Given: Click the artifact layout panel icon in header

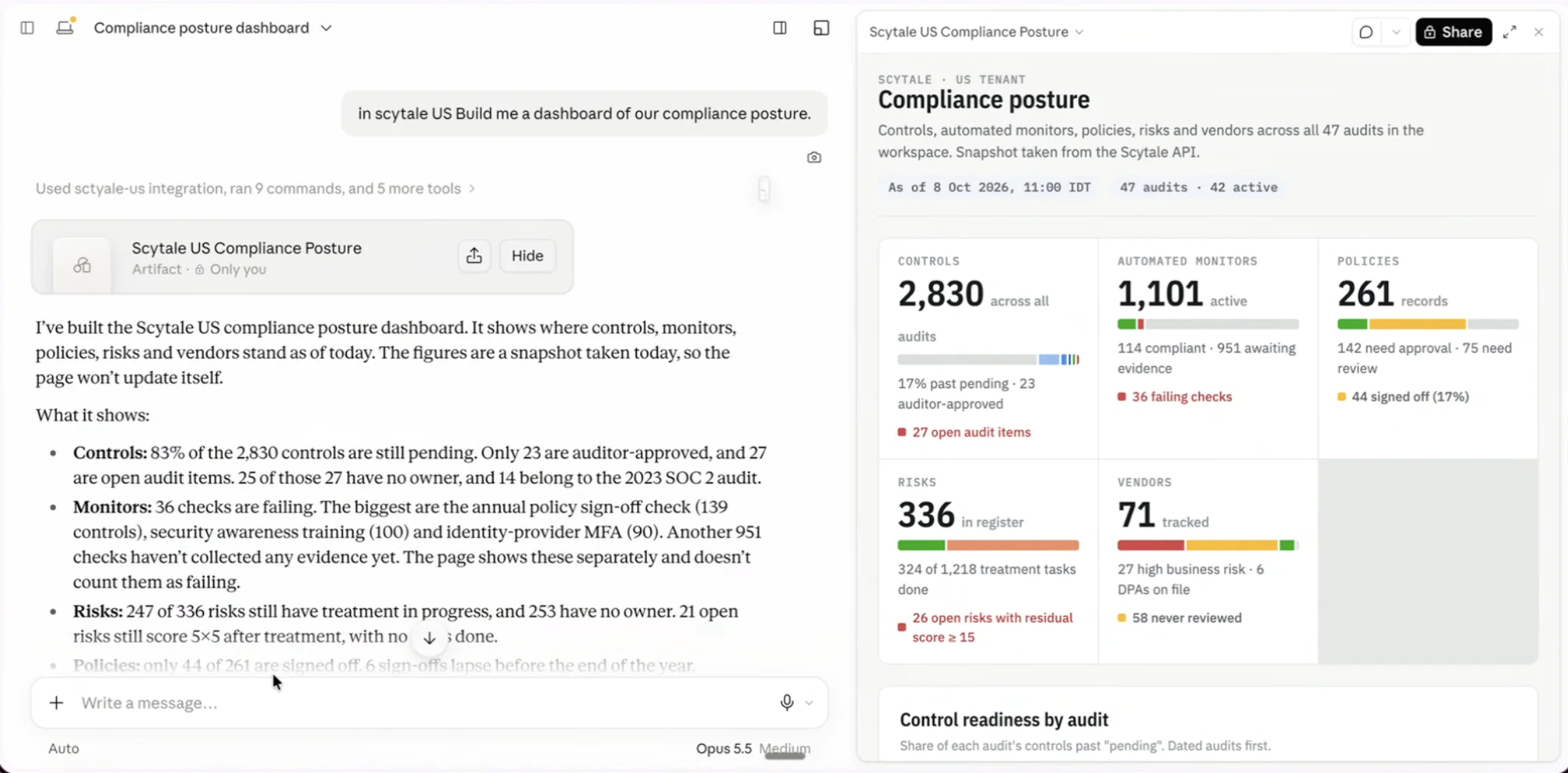Looking at the screenshot, I should click(x=822, y=28).
